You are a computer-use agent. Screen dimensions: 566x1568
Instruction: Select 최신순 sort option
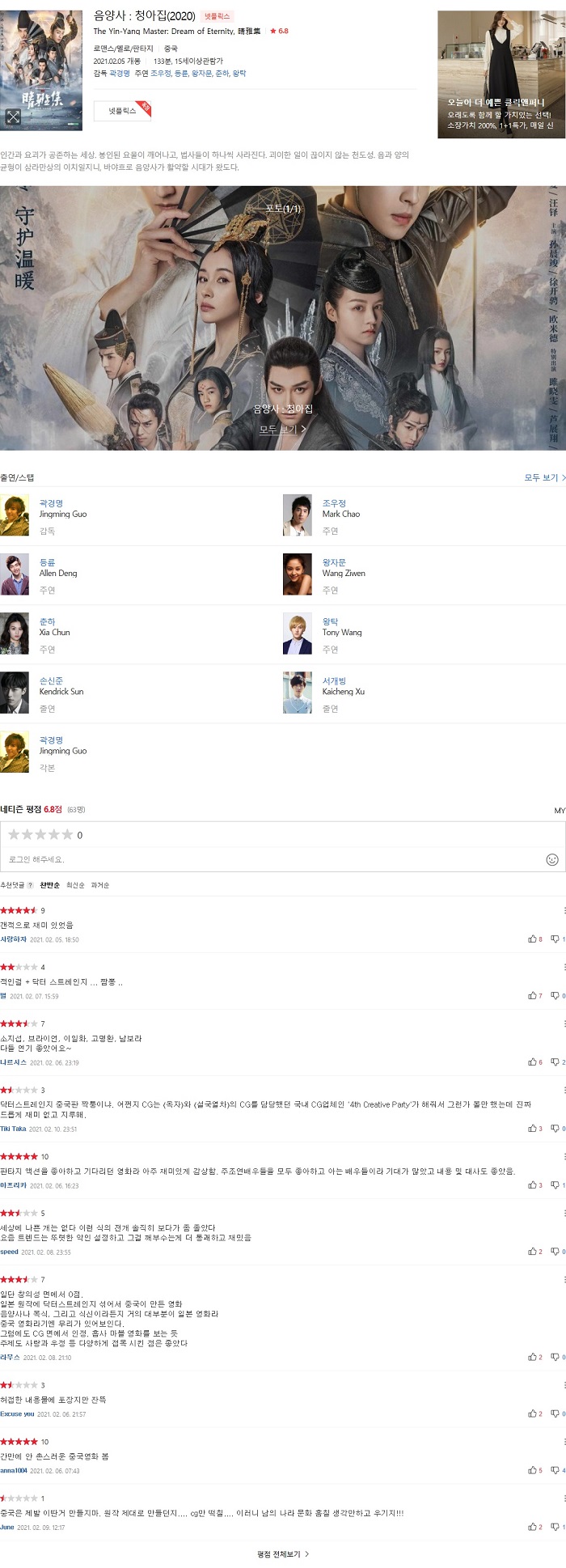75,885
